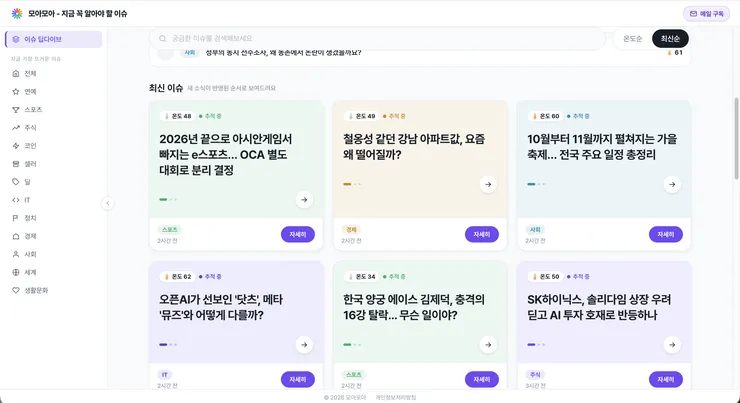Click the 온도 62 thermometer badge
This screenshot has height=403, width=740.
tap(177, 277)
